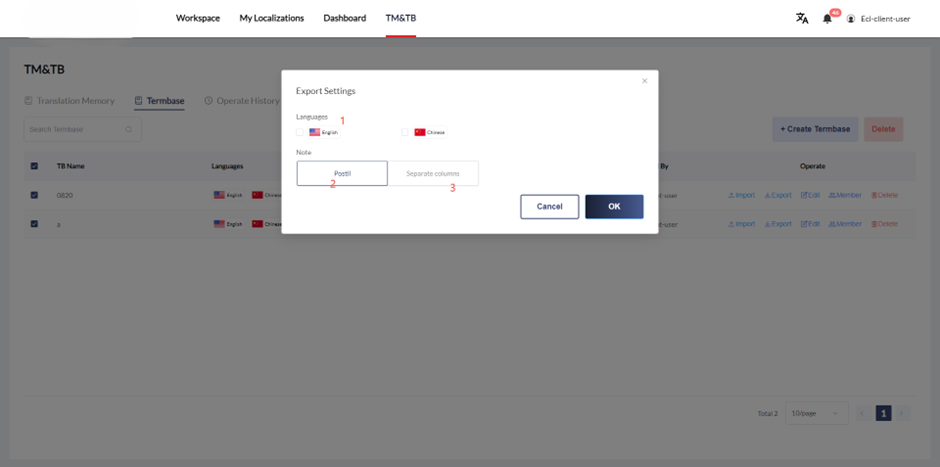Click the search magnifier in Search Termbase

coord(129,129)
